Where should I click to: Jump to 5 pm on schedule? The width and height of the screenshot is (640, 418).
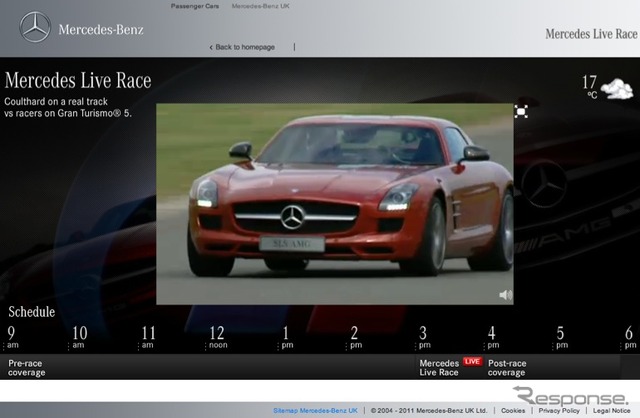pyautogui.click(x=561, y=338)
